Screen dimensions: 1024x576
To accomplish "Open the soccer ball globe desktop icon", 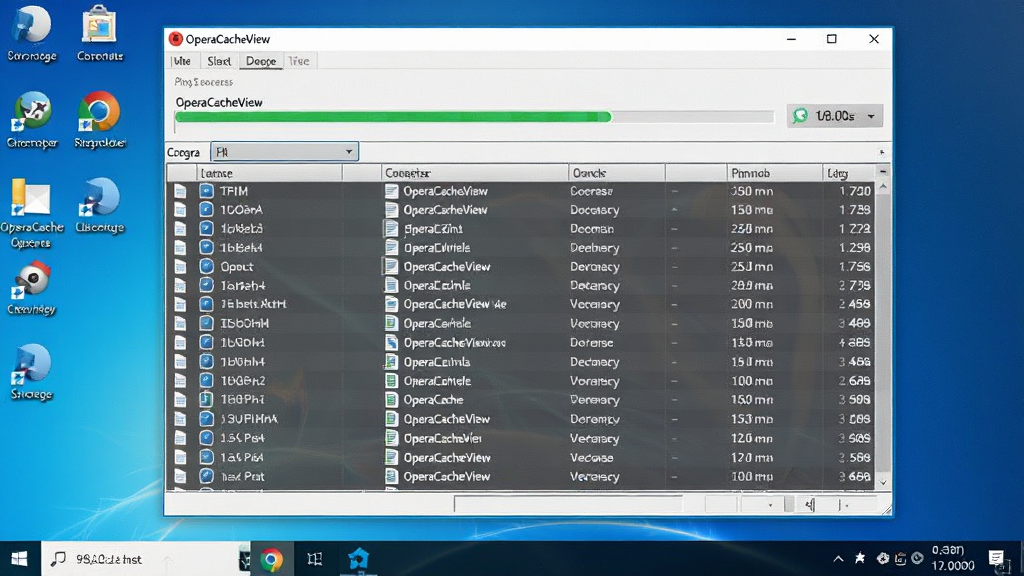I will (x=32, y=112).
